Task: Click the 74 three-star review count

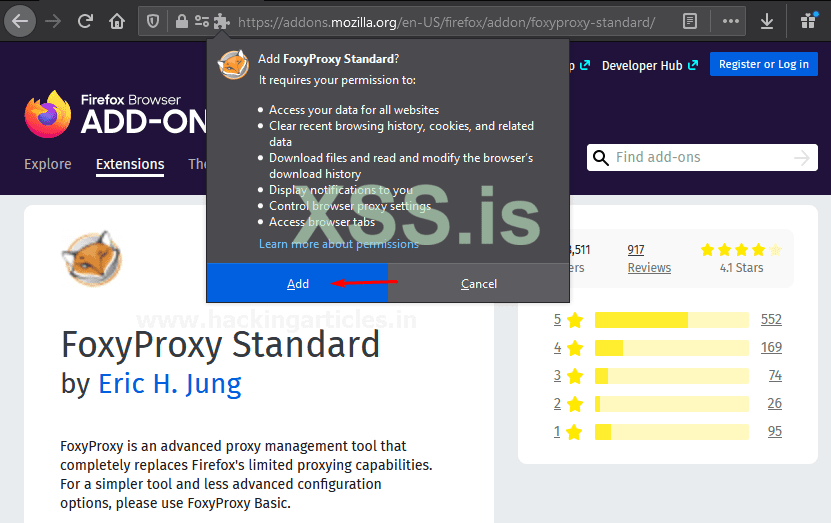Action: tap(775, 376)
